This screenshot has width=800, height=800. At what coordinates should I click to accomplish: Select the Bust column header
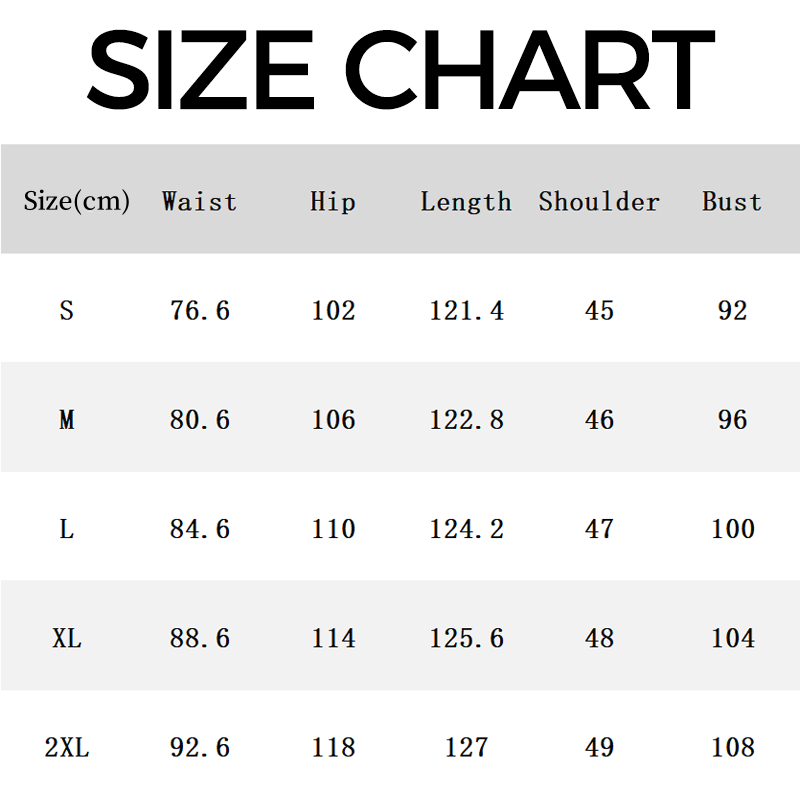click(732, 201)
